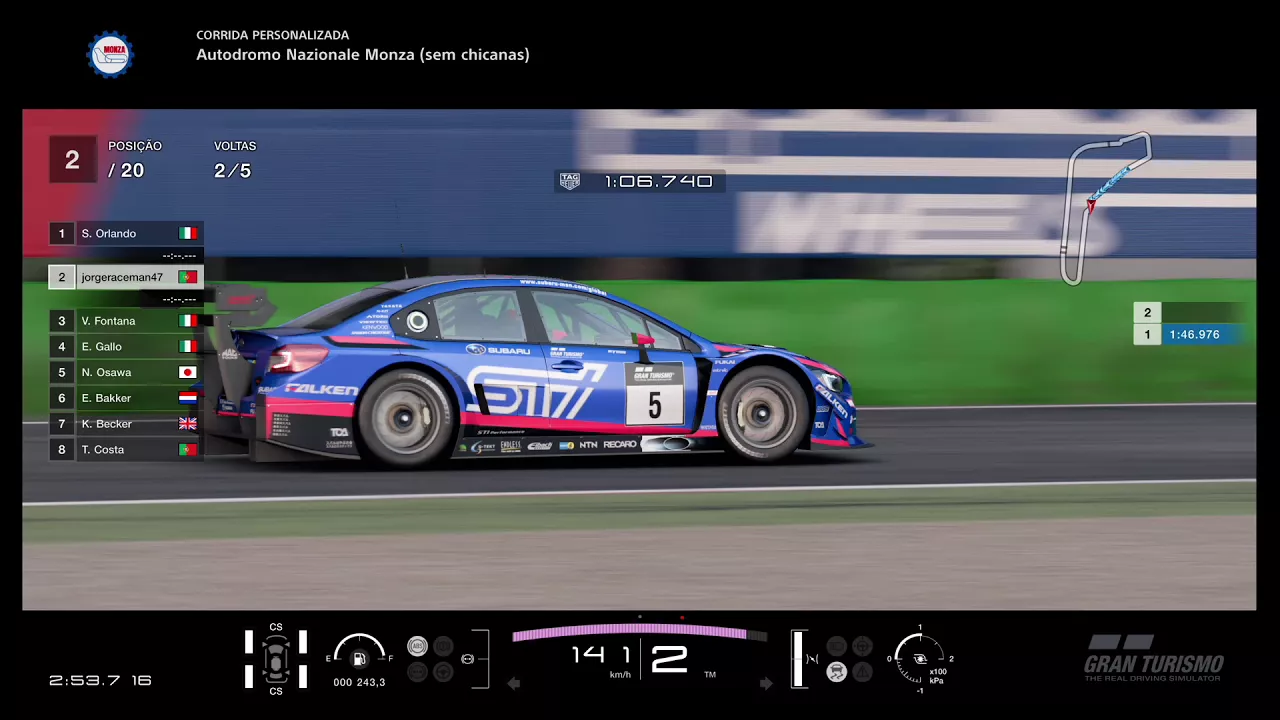Click the left turn indicator arrow

[x=514, y=683]
